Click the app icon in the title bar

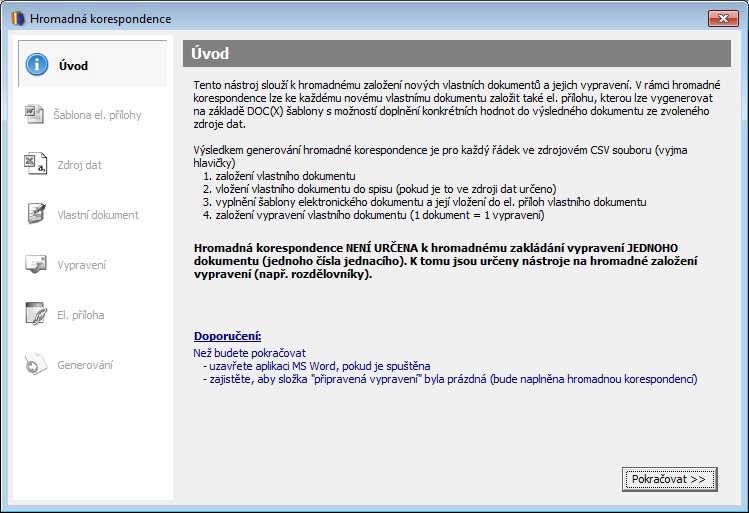(18, 19)
